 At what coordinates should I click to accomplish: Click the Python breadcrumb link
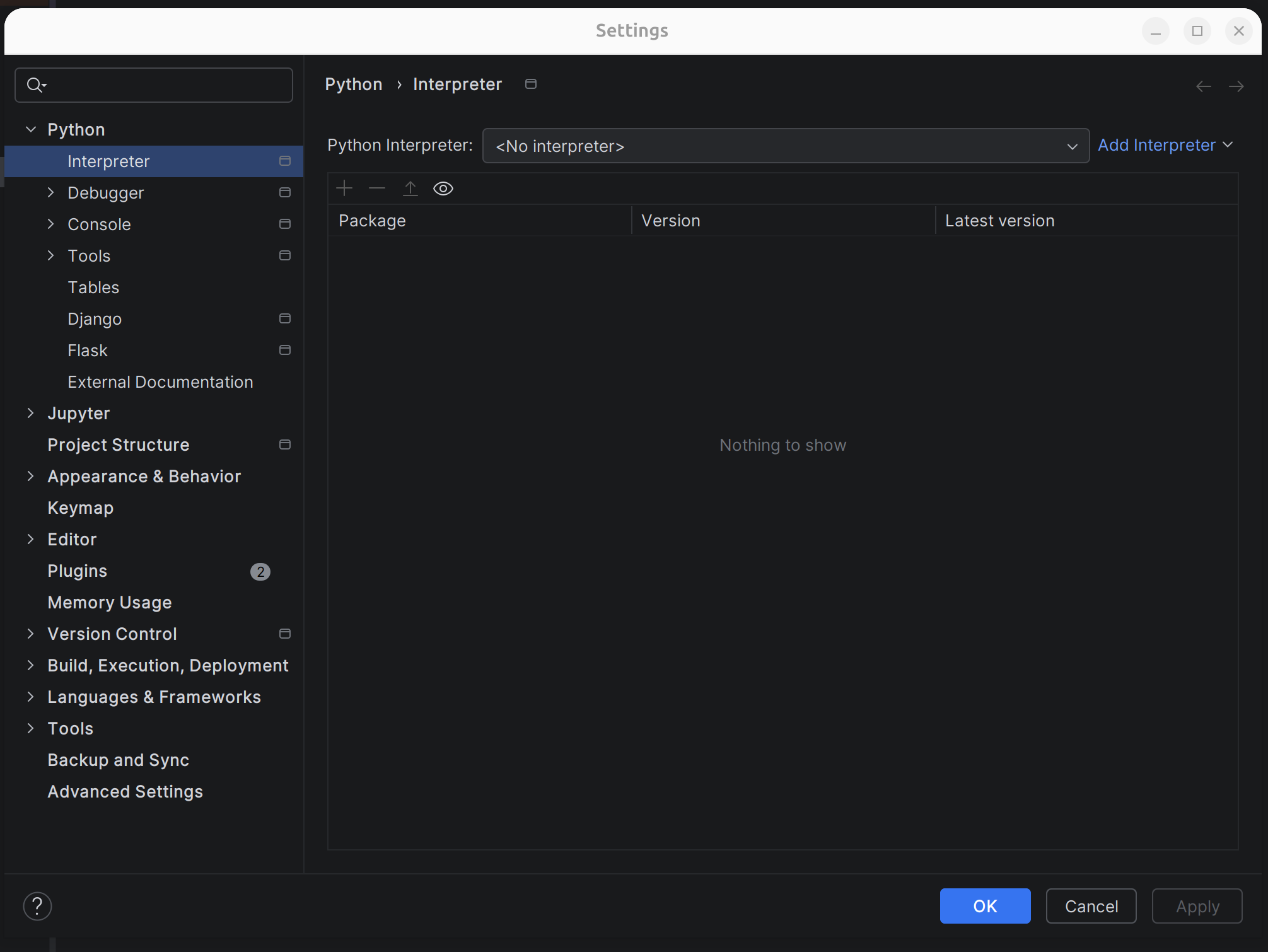point(354,84)
